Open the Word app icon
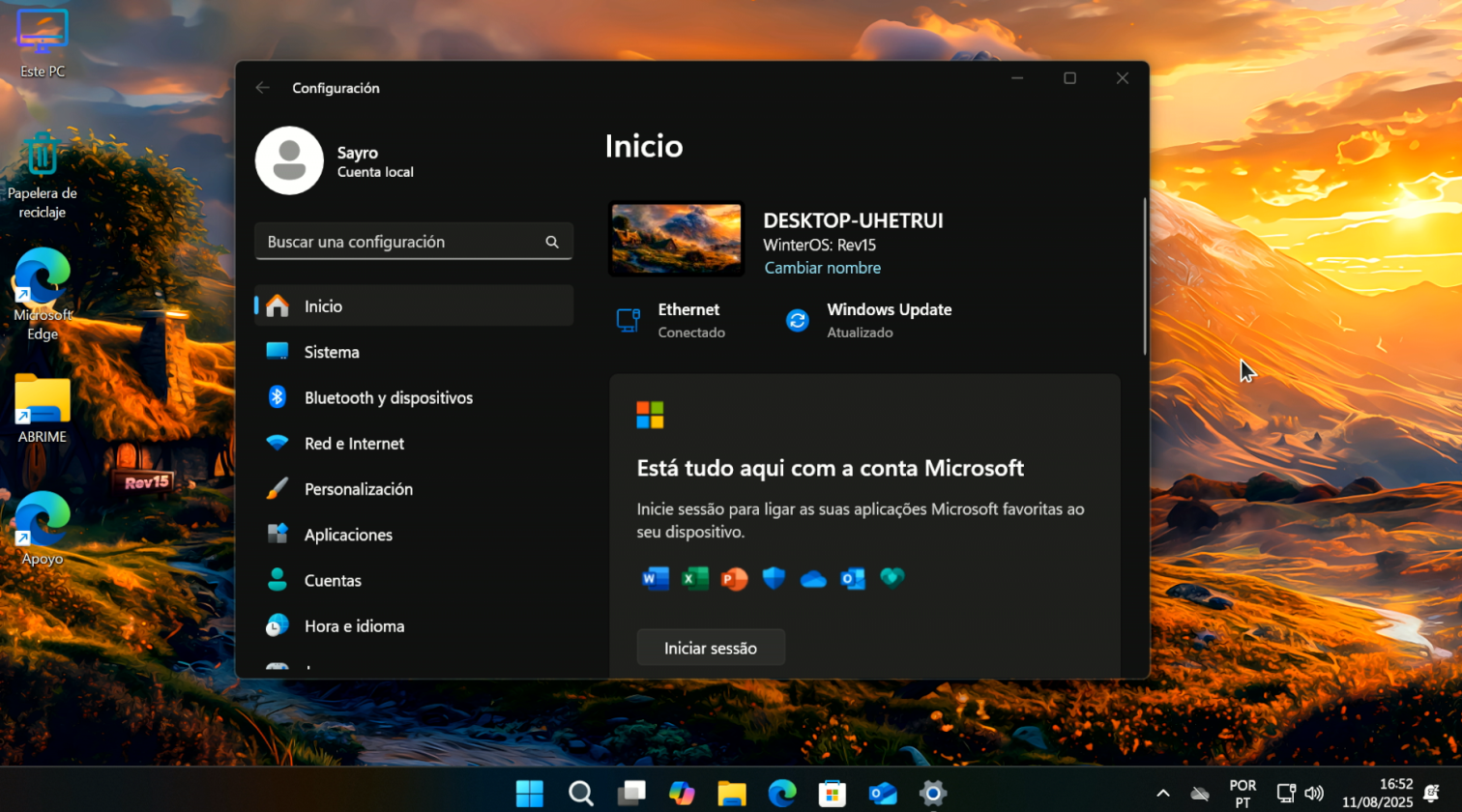 click(x=654, y=578)
